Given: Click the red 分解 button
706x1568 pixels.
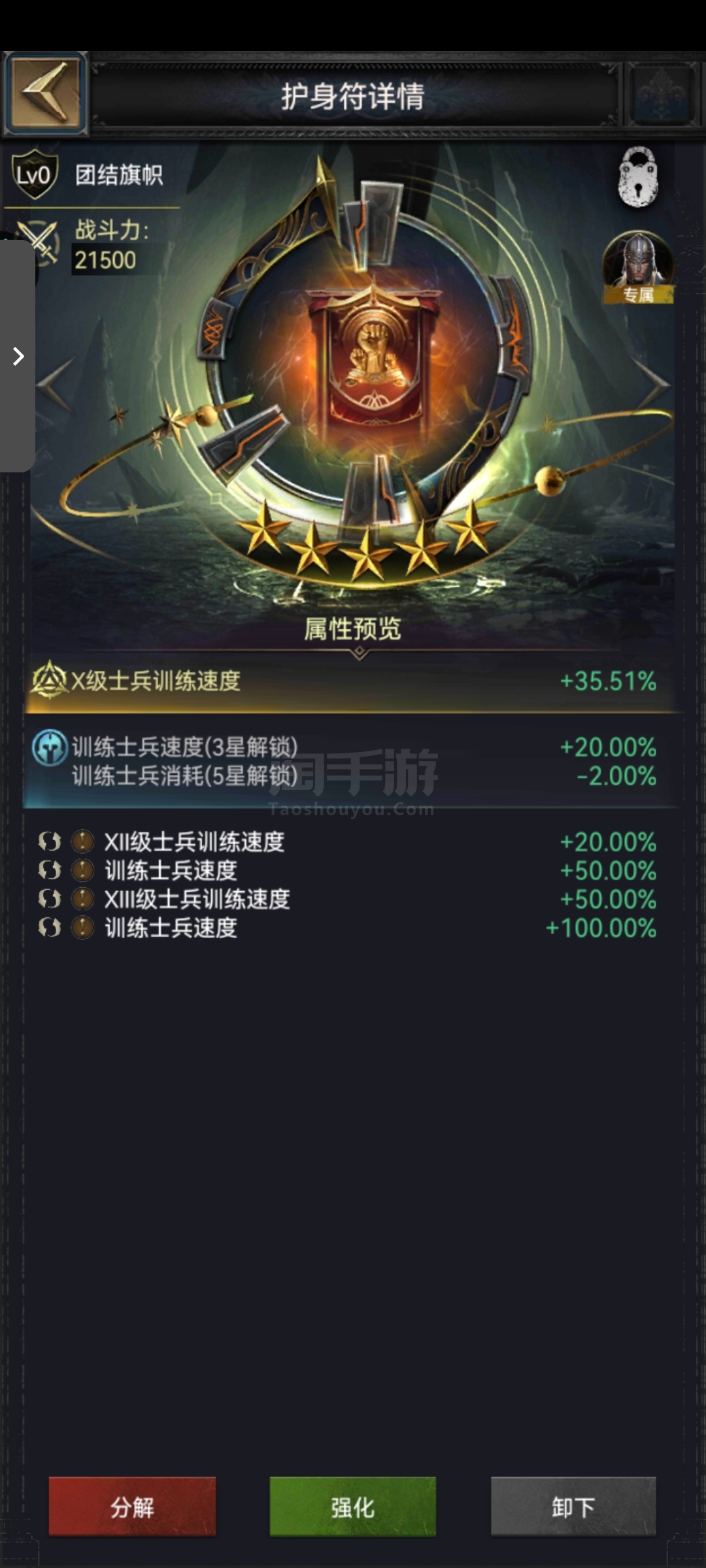Looking at the screenshot, I should (x=132, y=1507).
